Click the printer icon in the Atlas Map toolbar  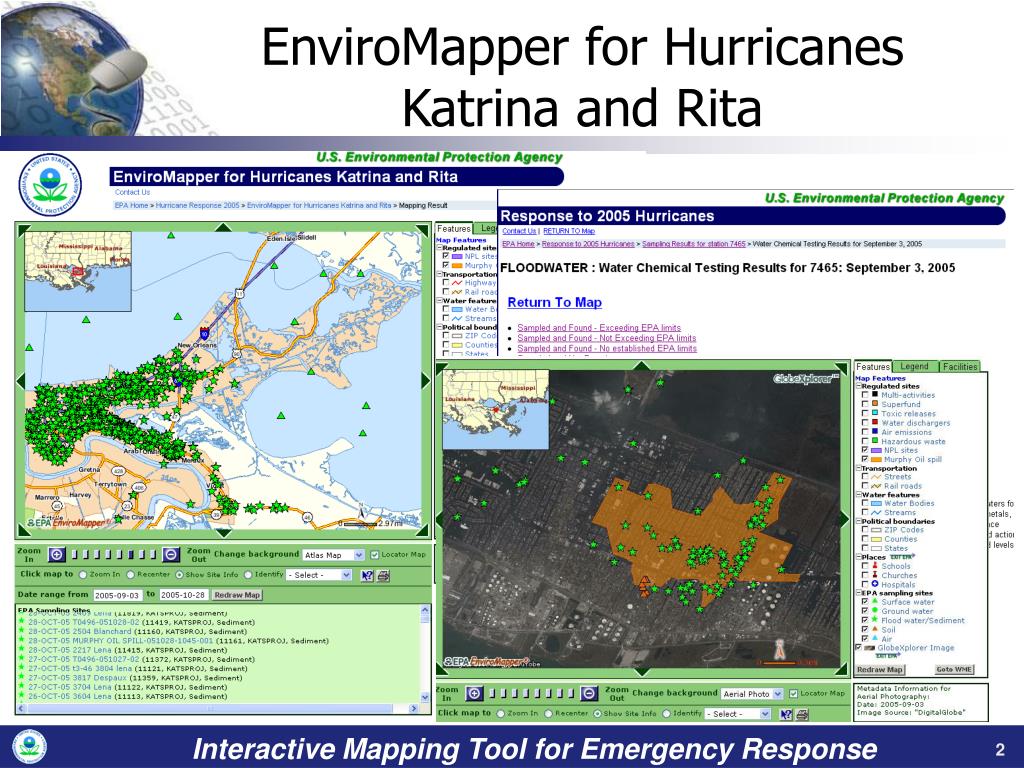coord(383,575)
